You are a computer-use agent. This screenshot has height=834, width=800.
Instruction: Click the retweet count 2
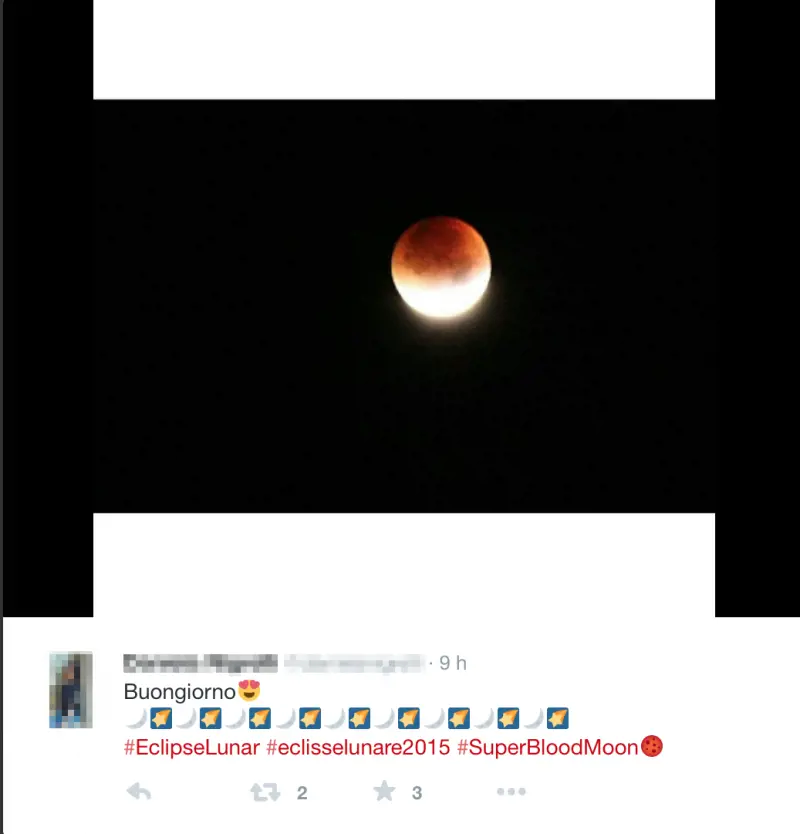[x=302, y=793]
